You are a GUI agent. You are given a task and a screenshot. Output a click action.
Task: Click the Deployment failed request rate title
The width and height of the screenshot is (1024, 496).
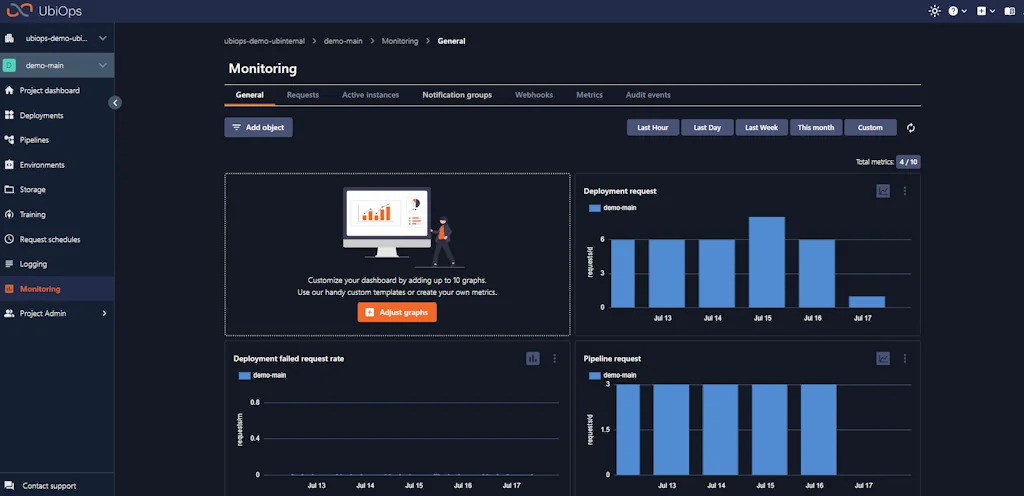coord(289,358)
